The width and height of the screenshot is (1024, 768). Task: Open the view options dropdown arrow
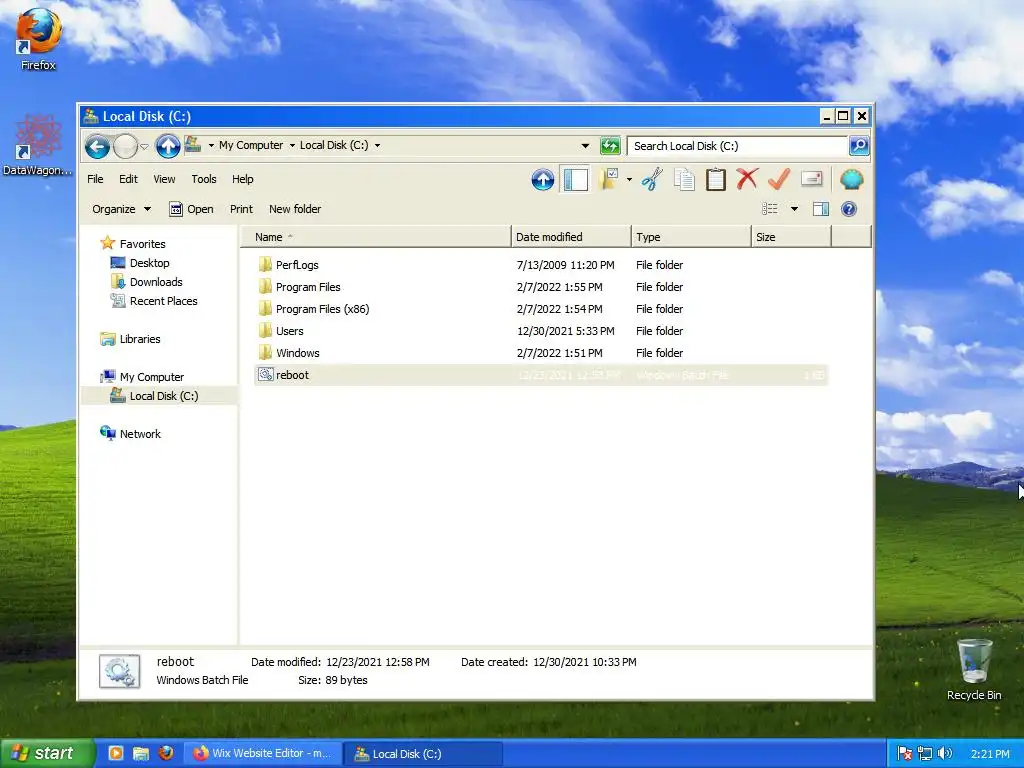794,209
